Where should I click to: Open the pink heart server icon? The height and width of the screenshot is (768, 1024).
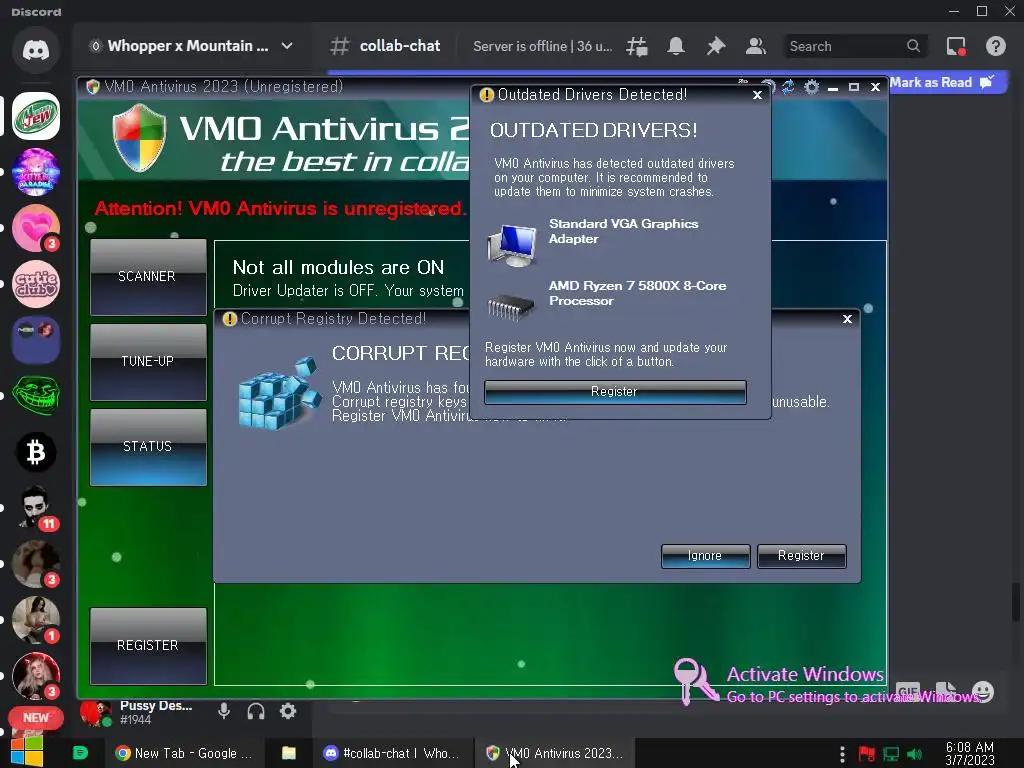click(36, 228)
